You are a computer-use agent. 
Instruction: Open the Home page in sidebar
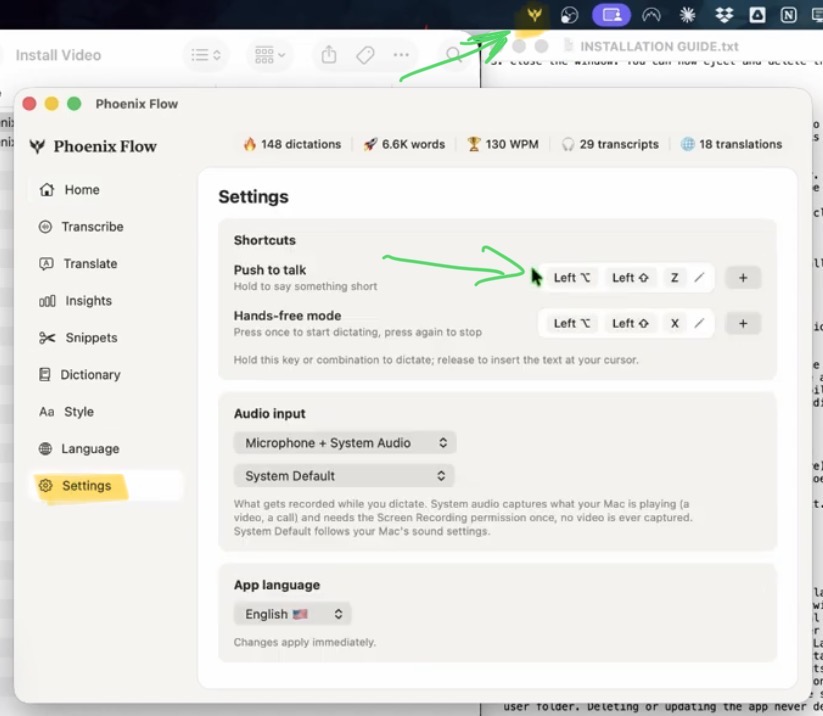click(x=105, y=189)
